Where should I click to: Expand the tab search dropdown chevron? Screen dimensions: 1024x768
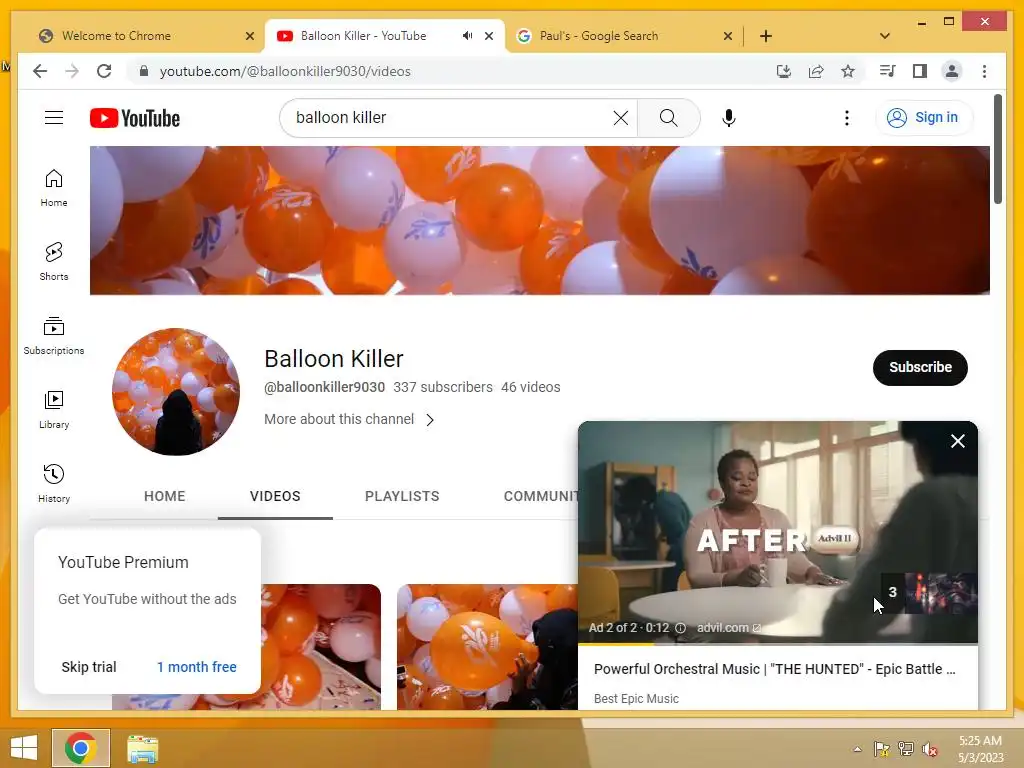point(884,36)
